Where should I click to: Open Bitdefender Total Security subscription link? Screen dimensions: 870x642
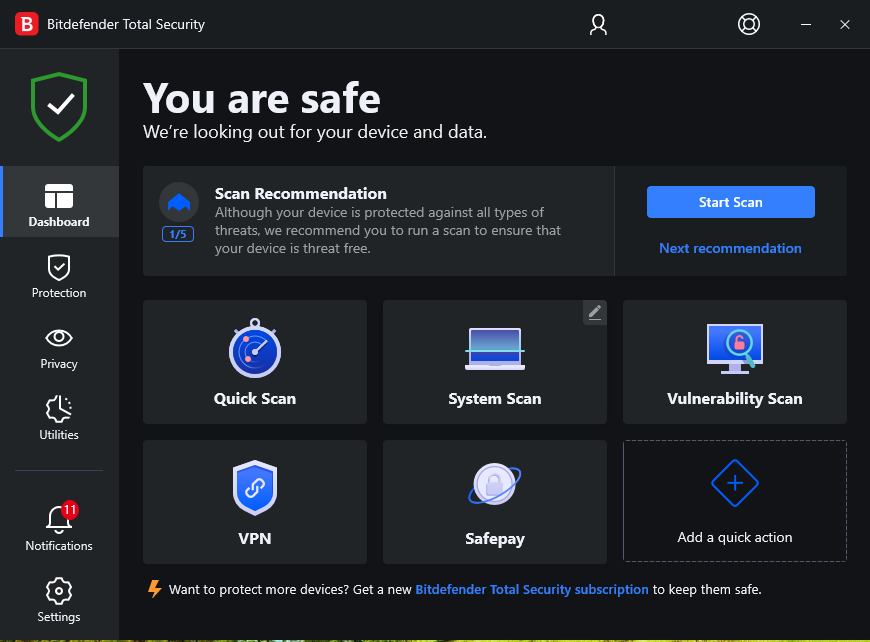(x=532, y=589)
